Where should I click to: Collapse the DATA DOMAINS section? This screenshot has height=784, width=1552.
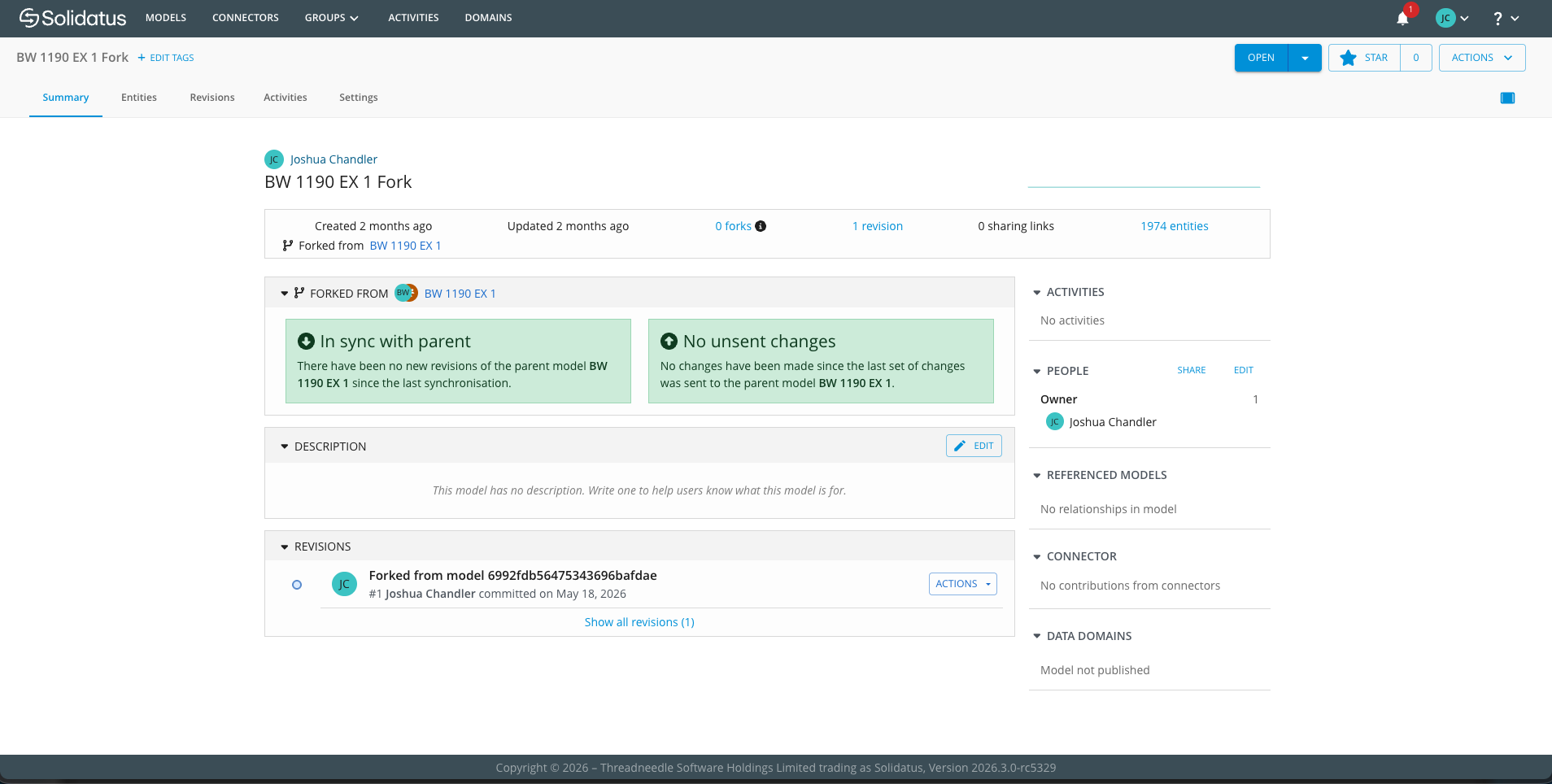click(x=1036, y=636)
